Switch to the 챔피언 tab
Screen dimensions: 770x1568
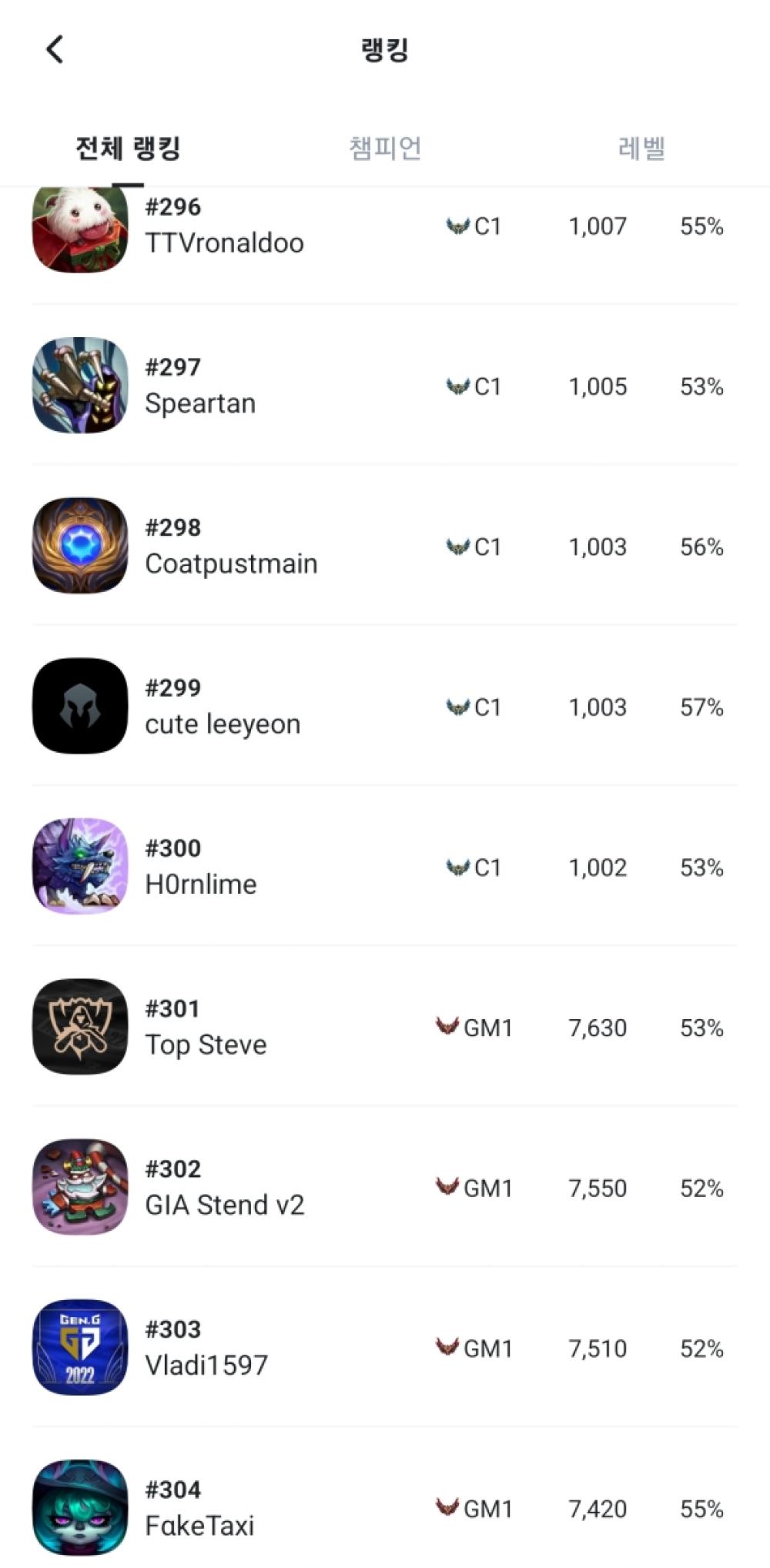pyautogui.click(x=385, y=148)
